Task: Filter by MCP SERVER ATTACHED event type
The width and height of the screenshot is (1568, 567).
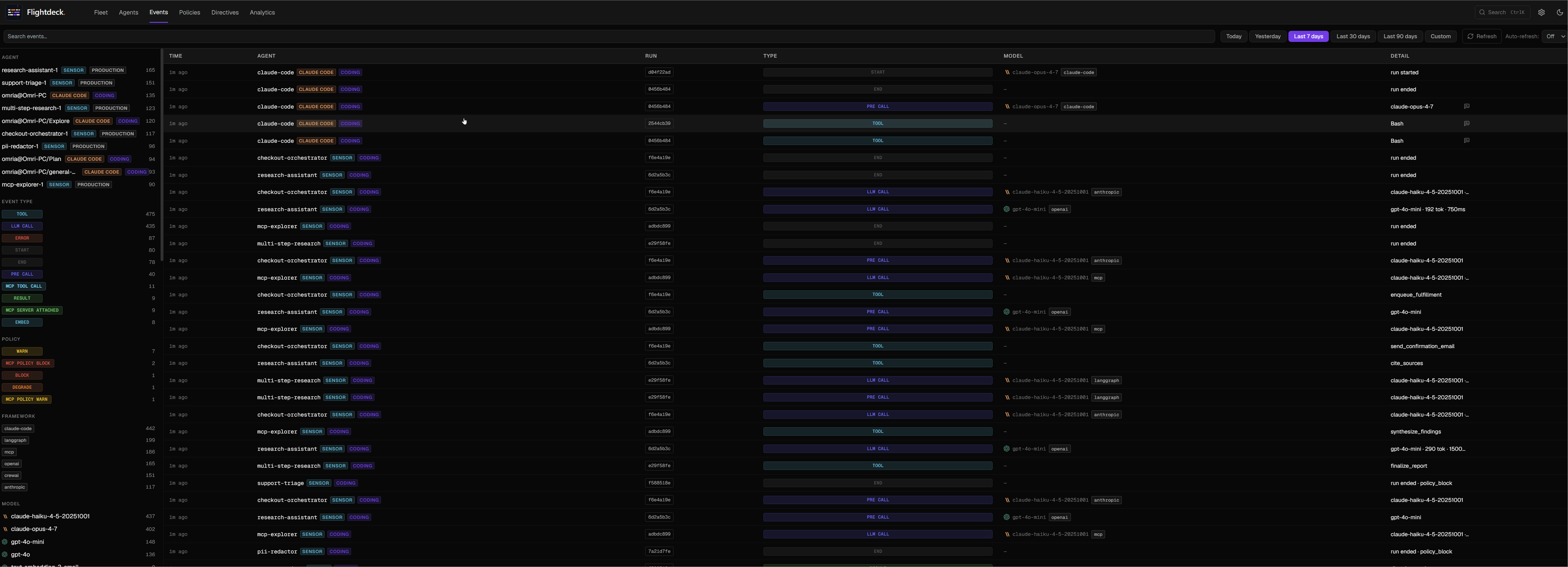Action: pos(32,310)
